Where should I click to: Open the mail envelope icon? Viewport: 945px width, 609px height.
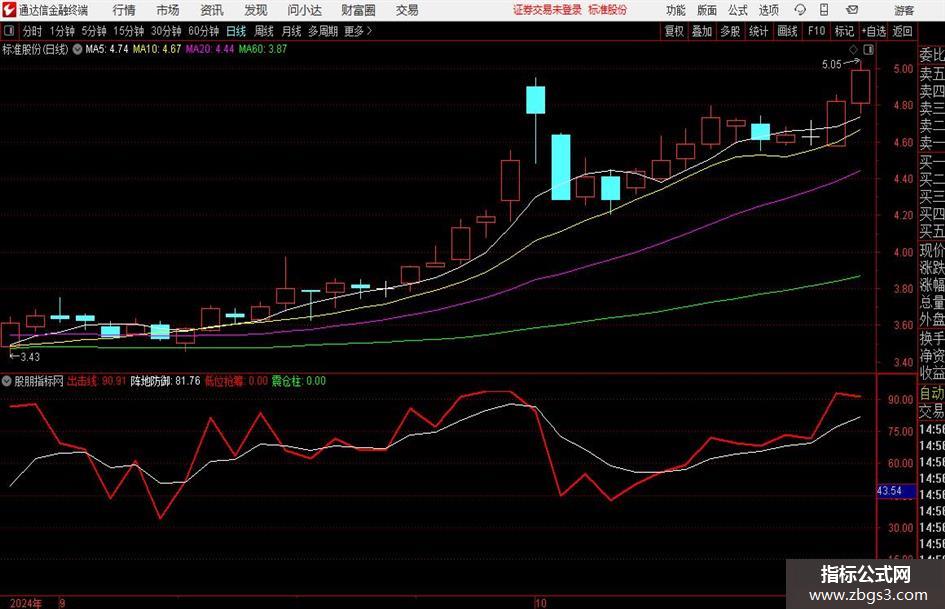click(852, 10)
